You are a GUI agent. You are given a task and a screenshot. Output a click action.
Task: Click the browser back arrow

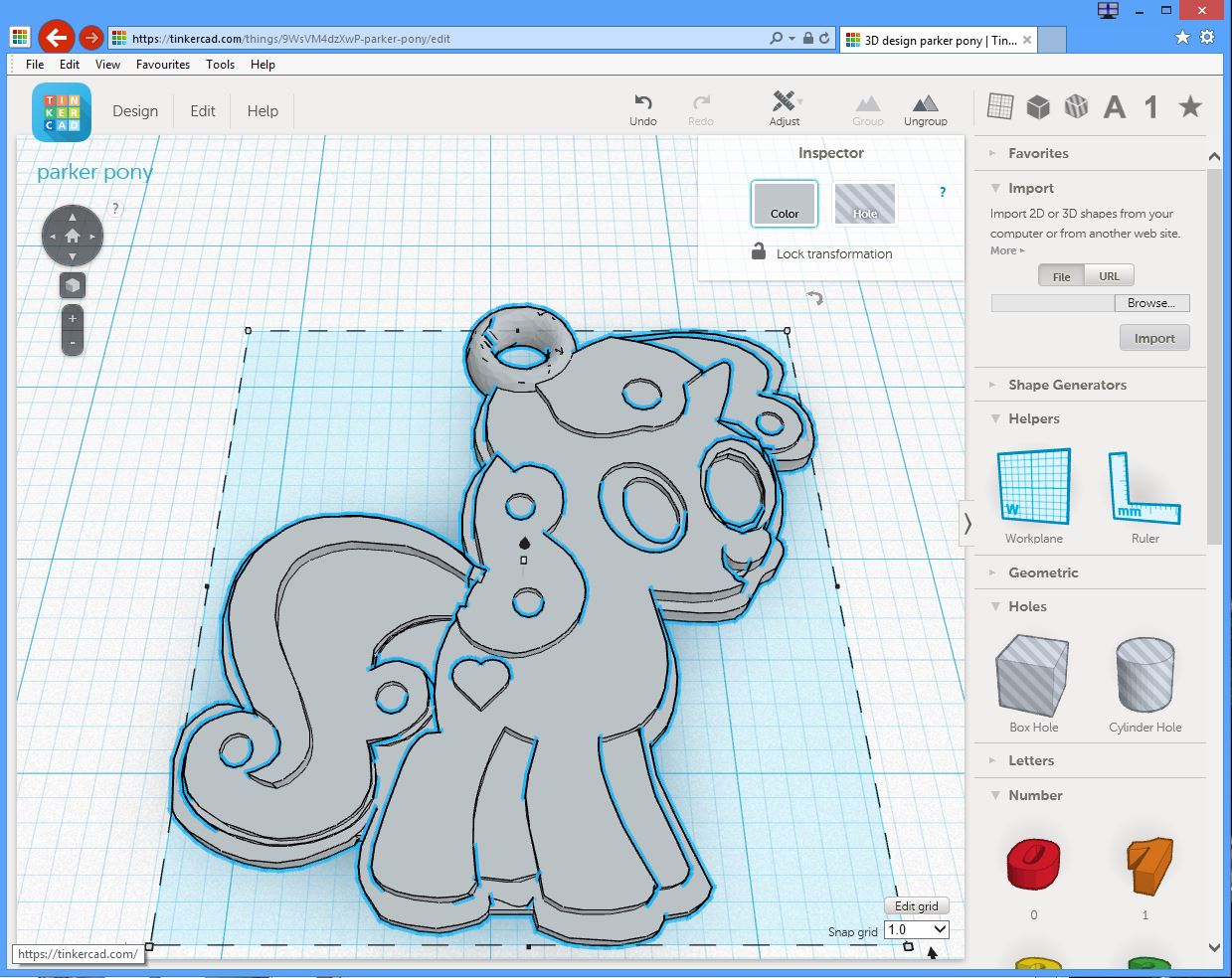[56, 38]
